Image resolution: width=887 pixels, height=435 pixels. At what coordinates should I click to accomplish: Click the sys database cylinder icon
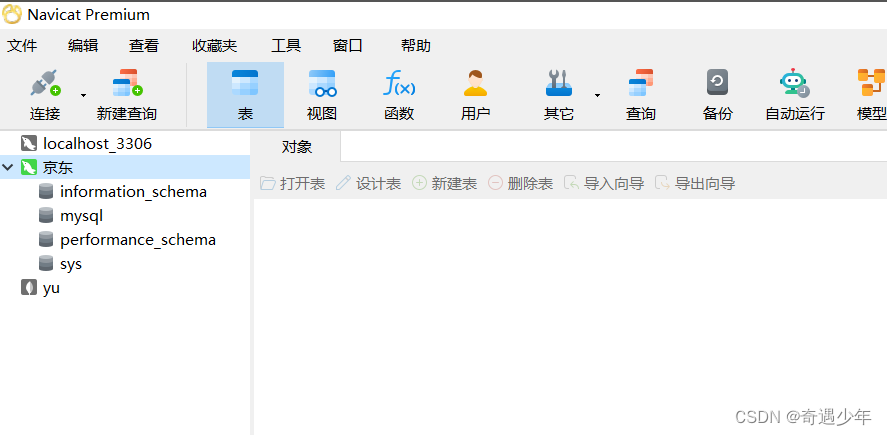[x=46, y=264]
